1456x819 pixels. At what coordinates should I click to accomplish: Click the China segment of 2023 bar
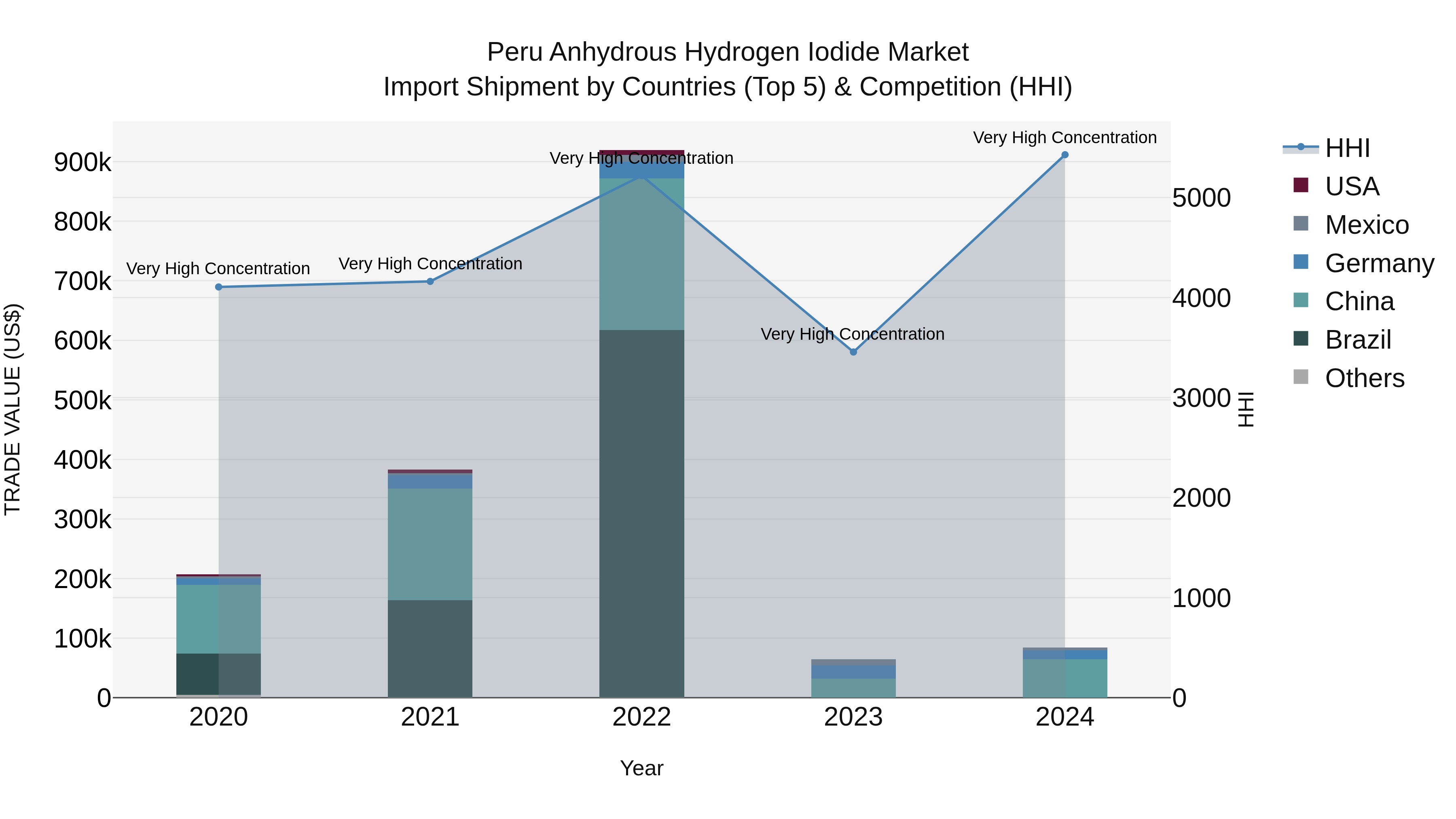(853, 688)
